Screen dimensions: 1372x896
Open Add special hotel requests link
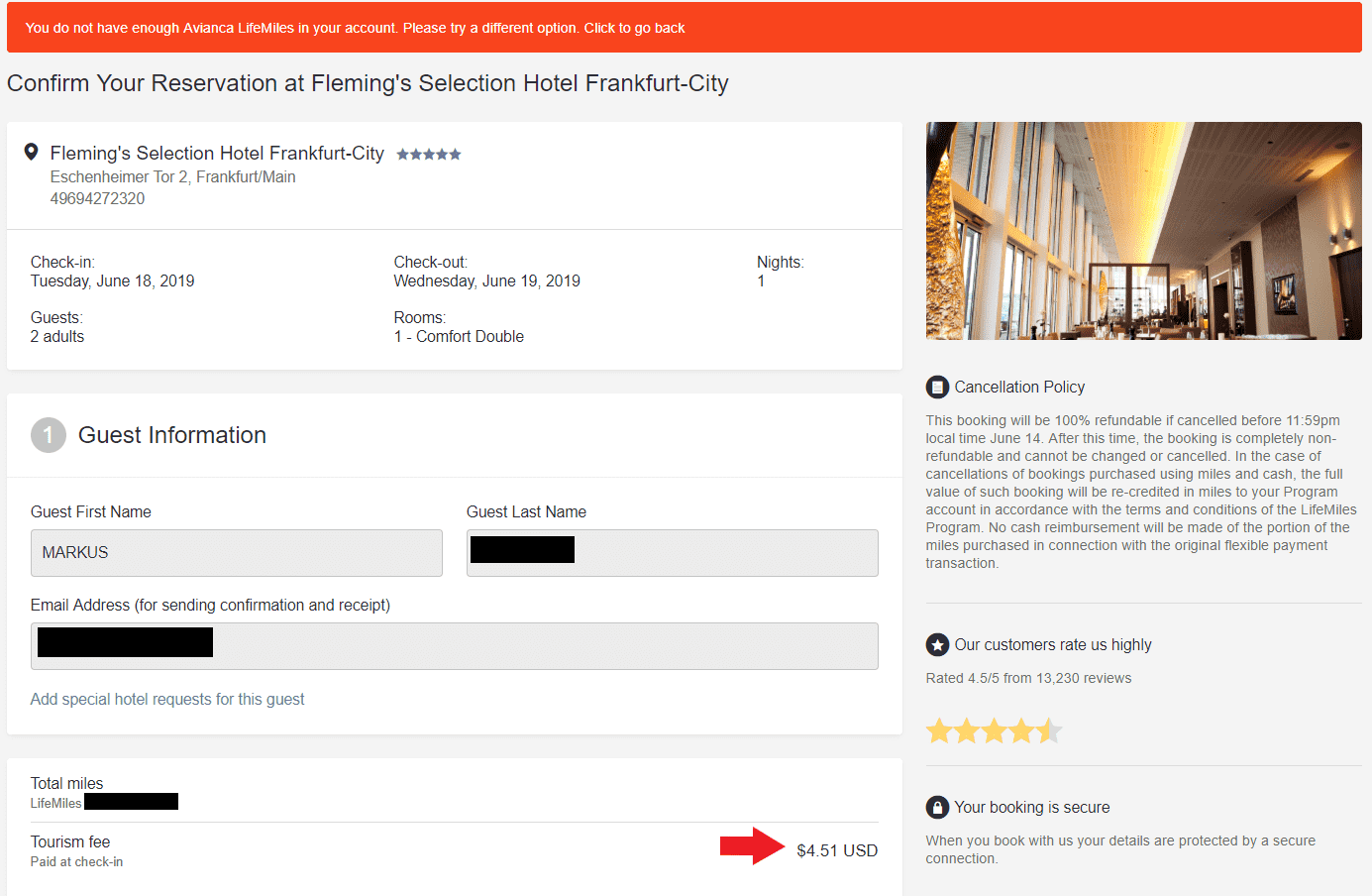pyautogui.click(x=167, y=700)
